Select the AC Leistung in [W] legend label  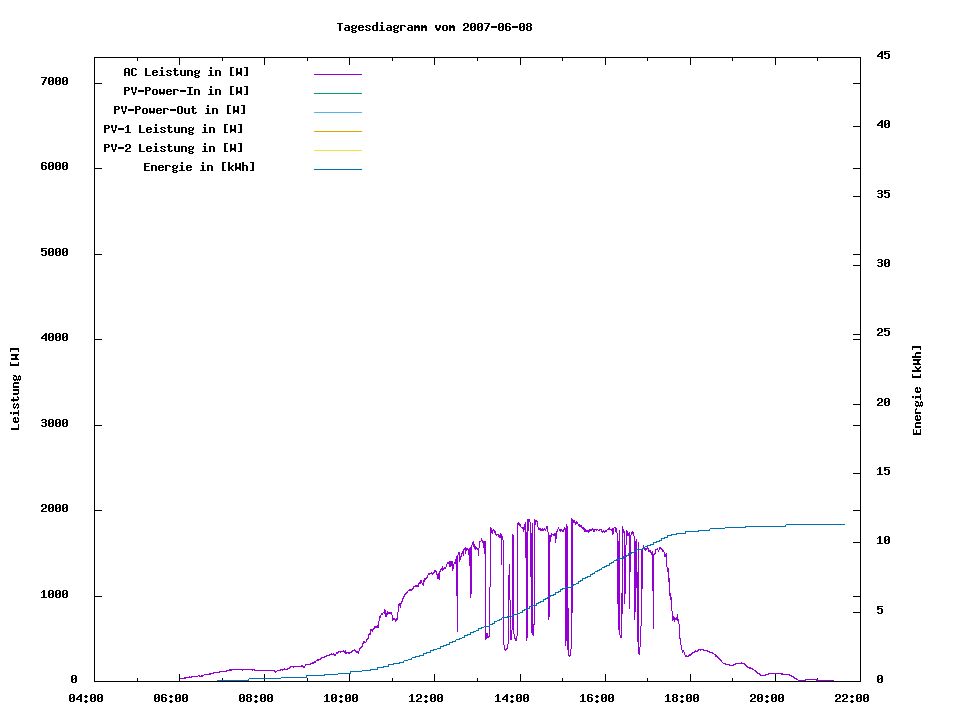click(x=186, y=72)
